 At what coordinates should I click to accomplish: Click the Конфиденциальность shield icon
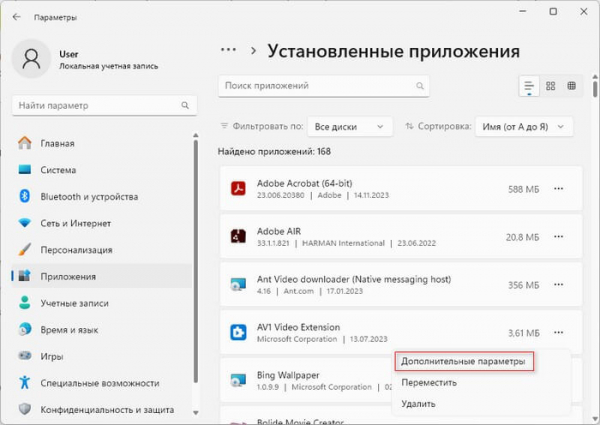(25, 409)
